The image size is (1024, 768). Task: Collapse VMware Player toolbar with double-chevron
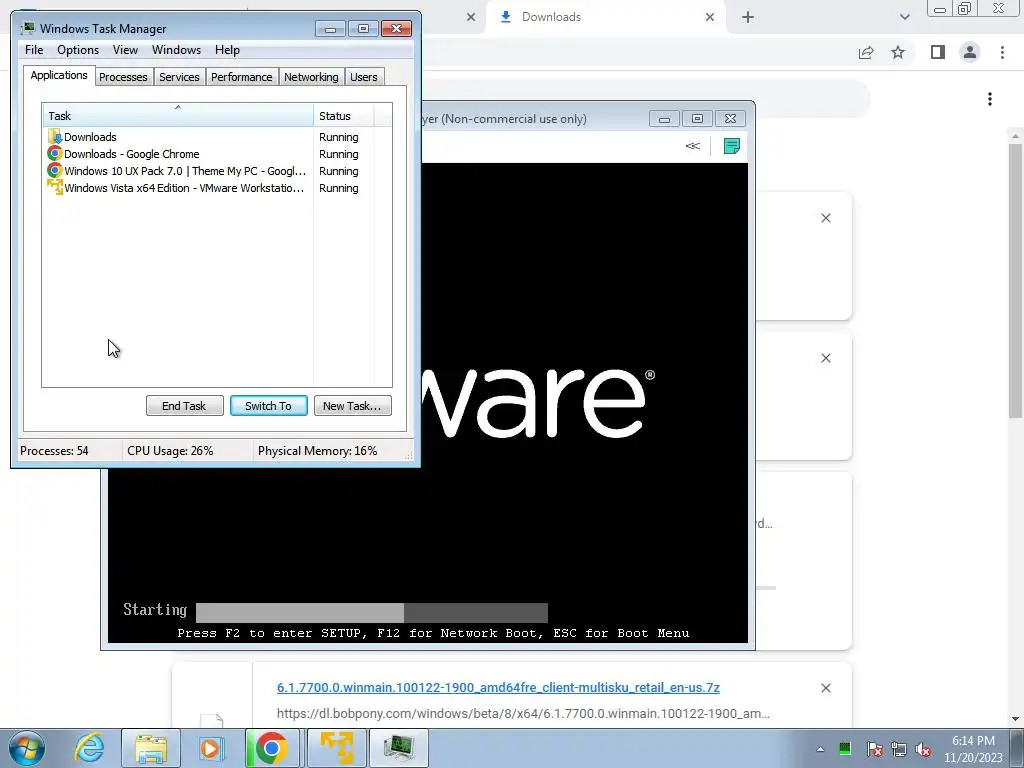pyautogui.click(x=692, y=146)
